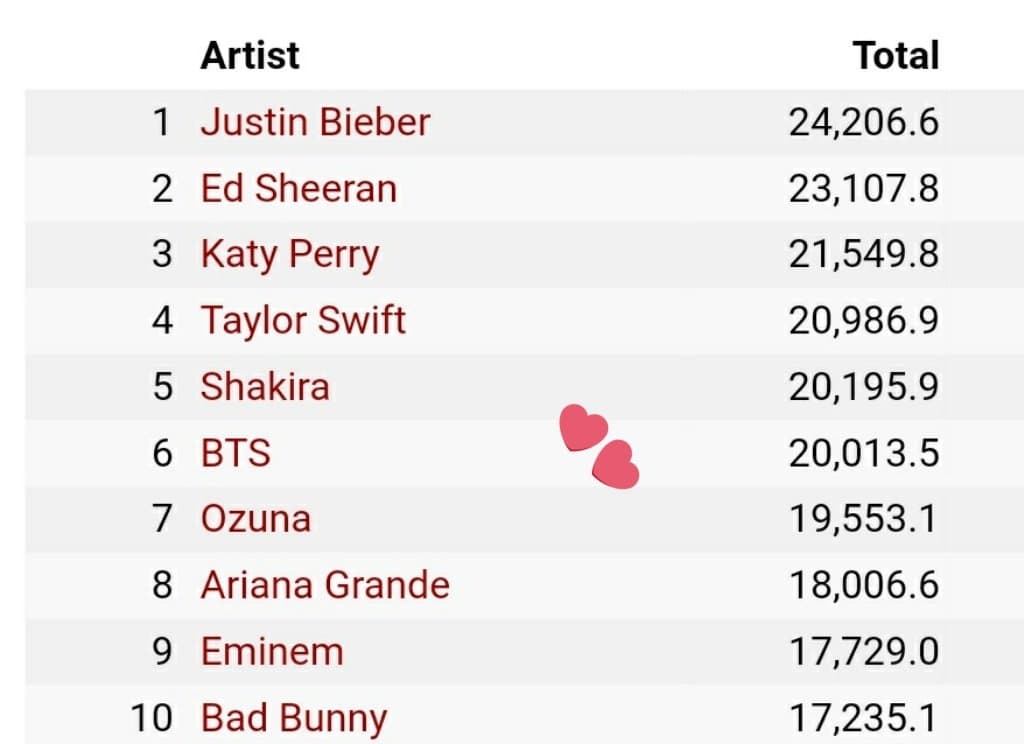Open the BTS artist link
1024x744 pixels.
(x=235, y=453)
